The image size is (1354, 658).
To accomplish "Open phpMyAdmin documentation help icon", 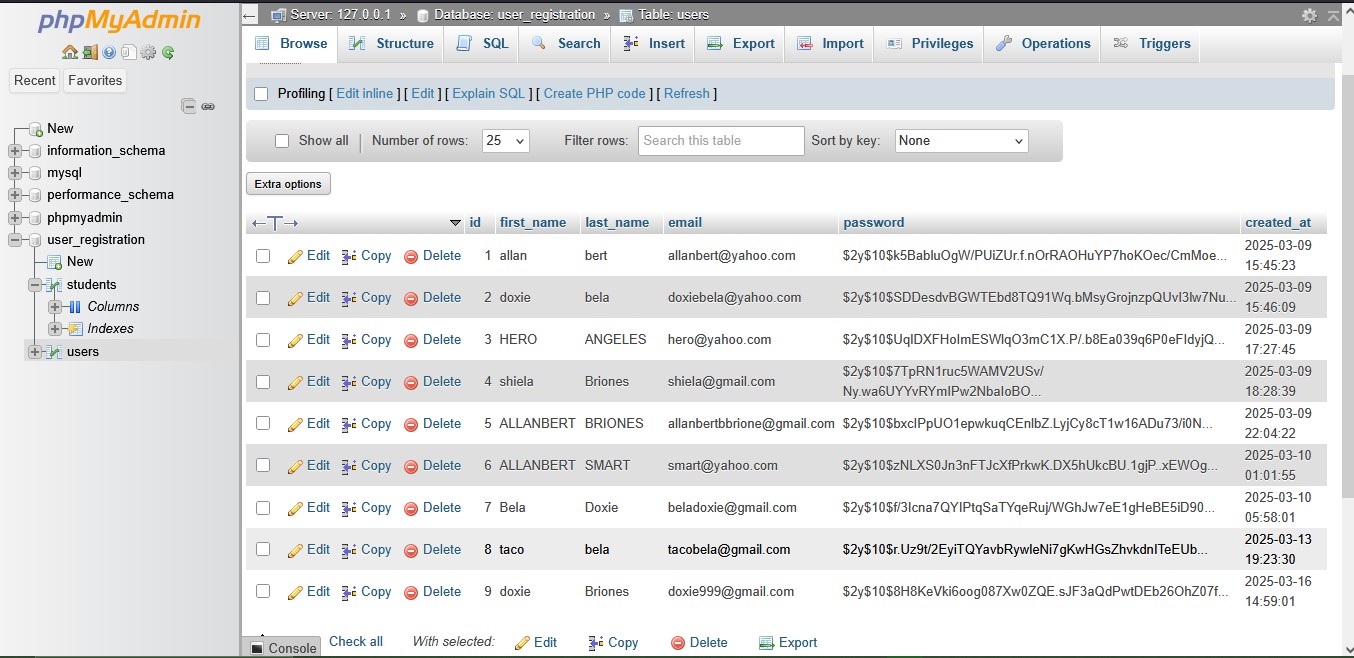I will (109, 53).
